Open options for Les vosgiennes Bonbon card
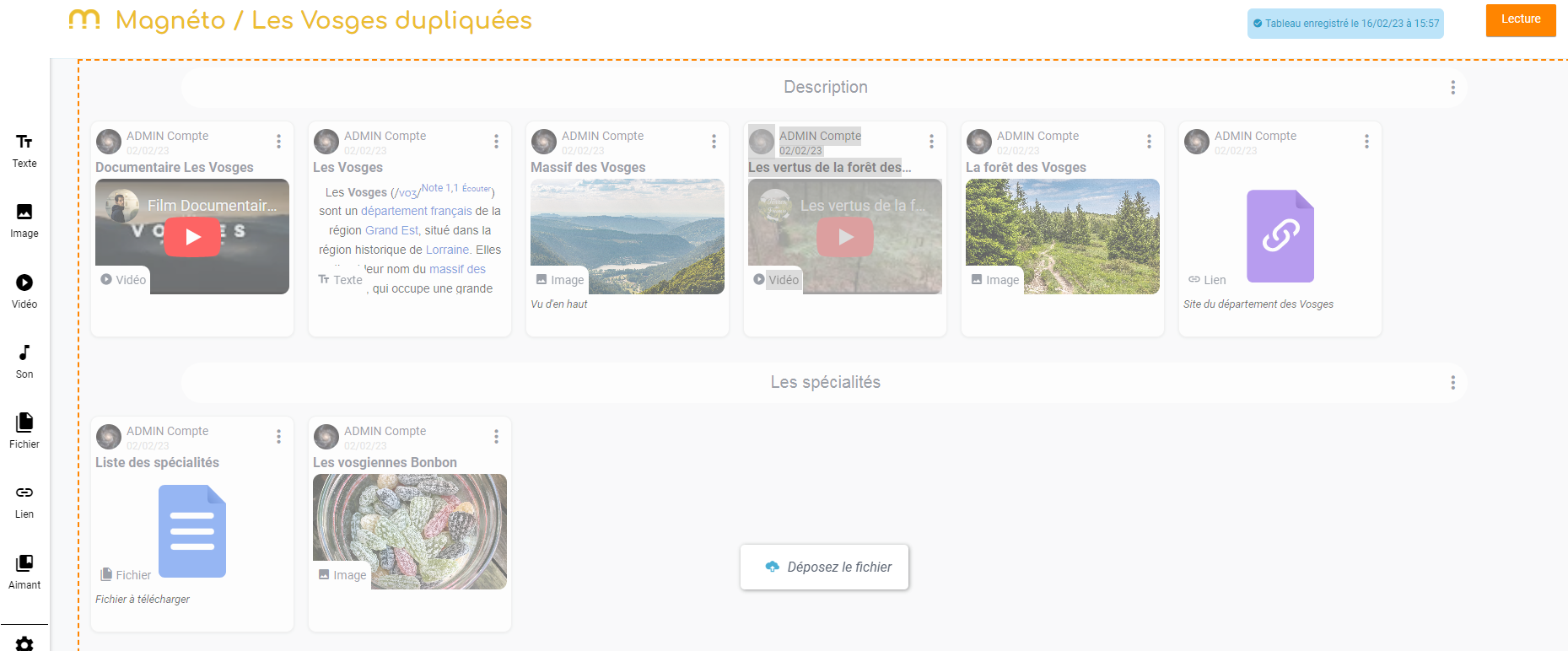 pyautogui.click(x=496, y=437)
